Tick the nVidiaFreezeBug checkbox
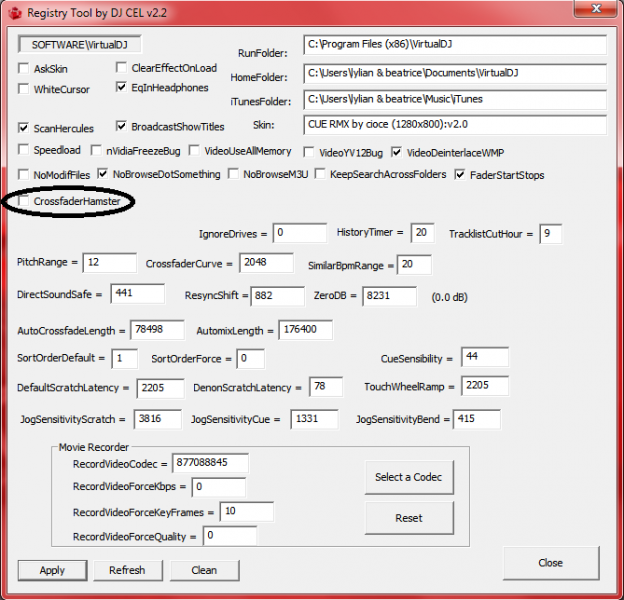This screenshot has height=600, width=624. [96, 150]
